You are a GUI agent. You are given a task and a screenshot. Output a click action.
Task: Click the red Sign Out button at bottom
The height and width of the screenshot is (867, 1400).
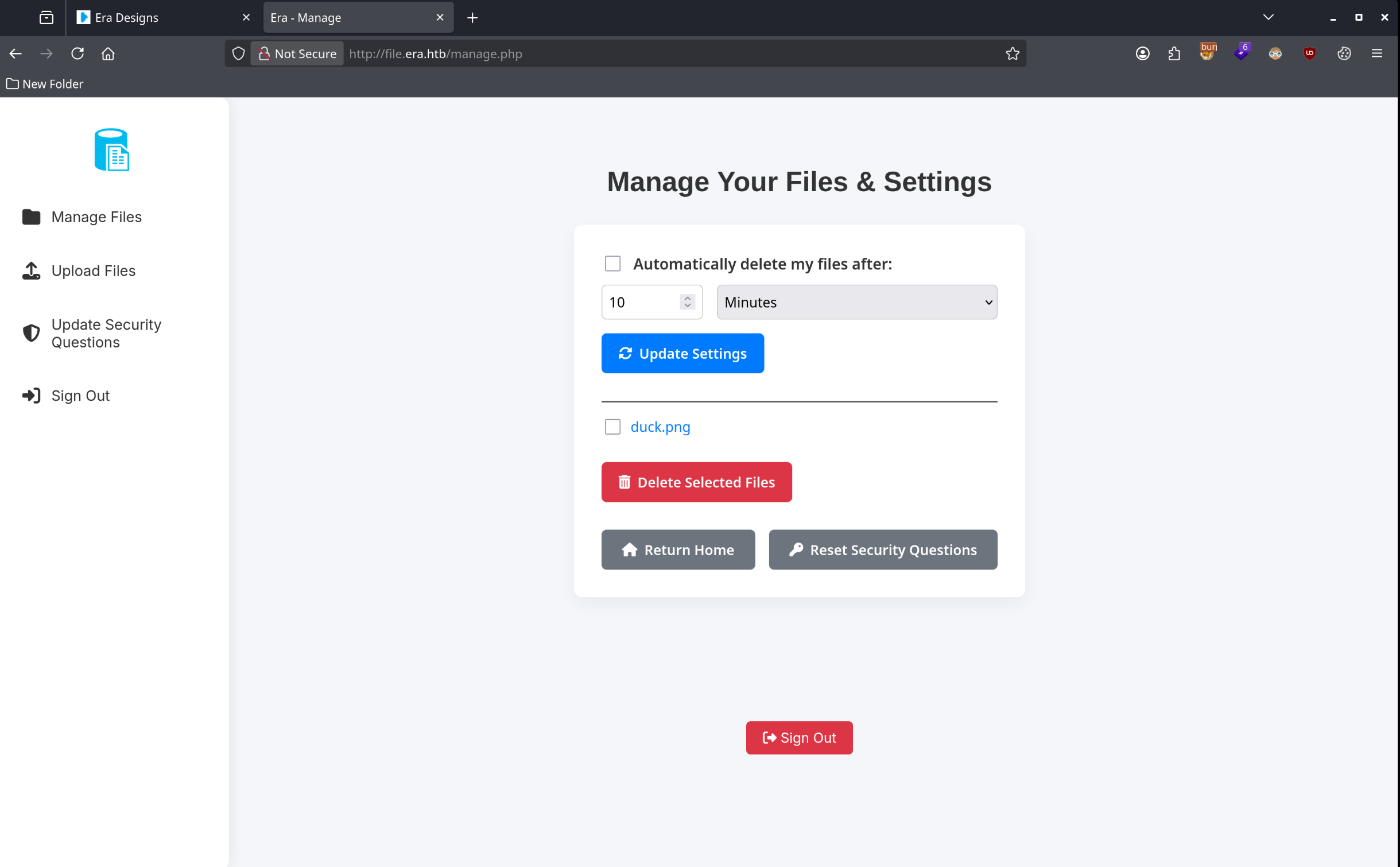point(799,738)
